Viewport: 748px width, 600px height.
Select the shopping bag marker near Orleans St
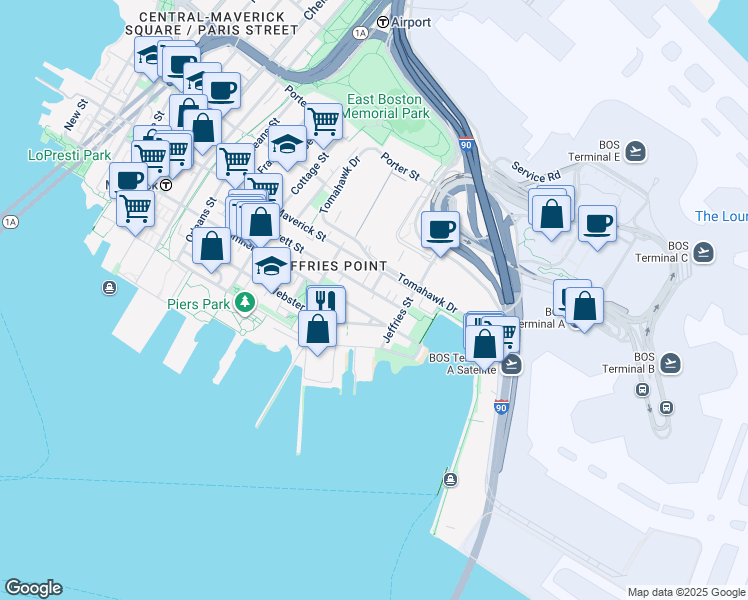(x=211, y=247)
